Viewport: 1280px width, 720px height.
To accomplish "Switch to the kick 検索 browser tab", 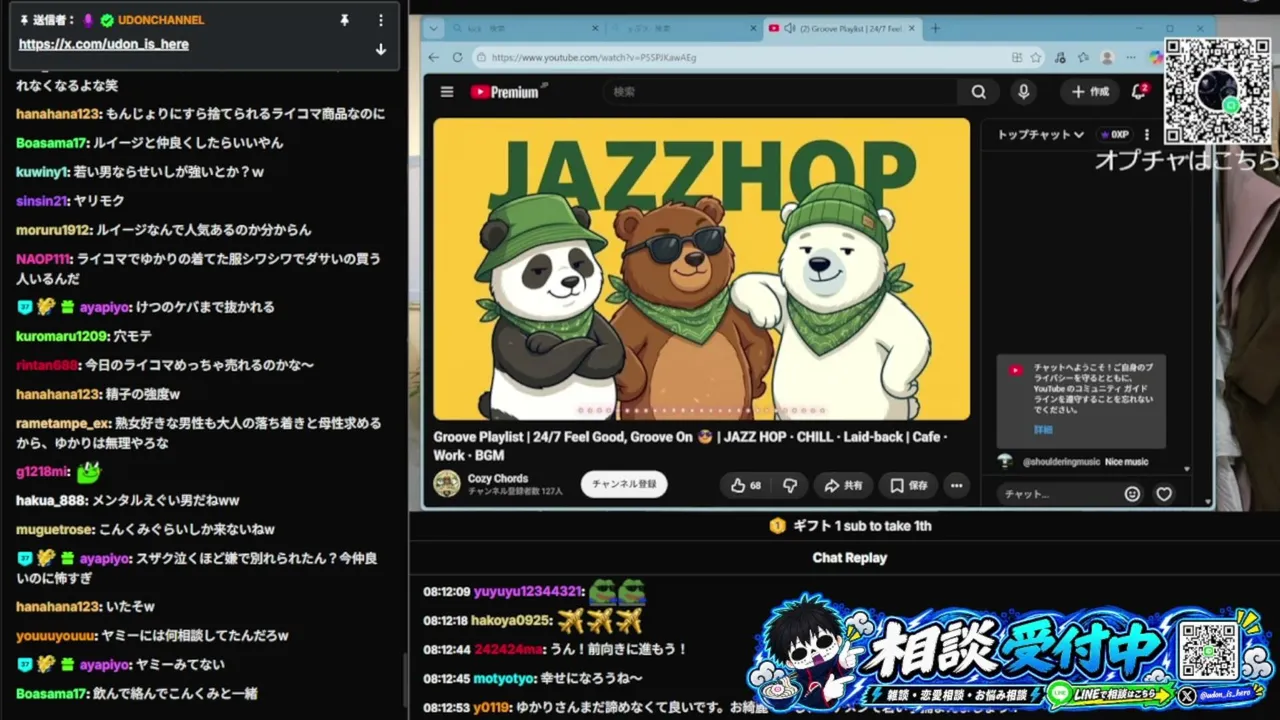I will click(x=525, y=29).
